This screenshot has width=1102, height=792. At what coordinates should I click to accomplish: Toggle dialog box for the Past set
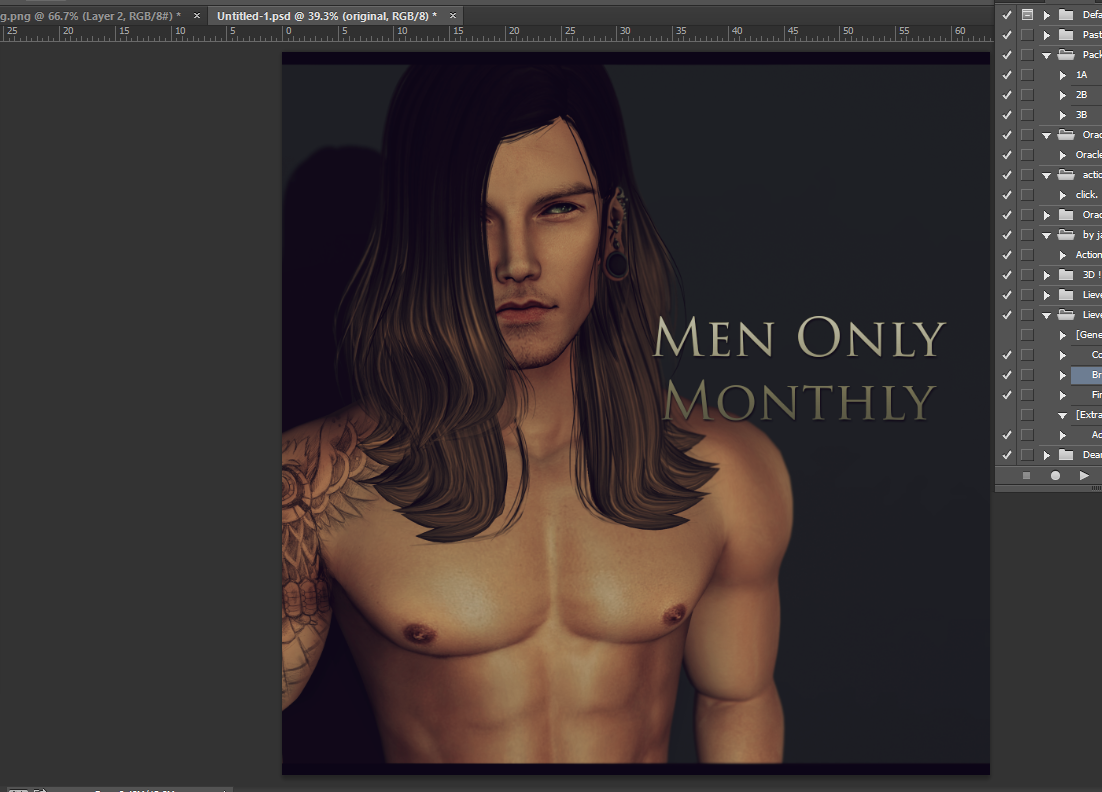click(x=1028, y=34)
